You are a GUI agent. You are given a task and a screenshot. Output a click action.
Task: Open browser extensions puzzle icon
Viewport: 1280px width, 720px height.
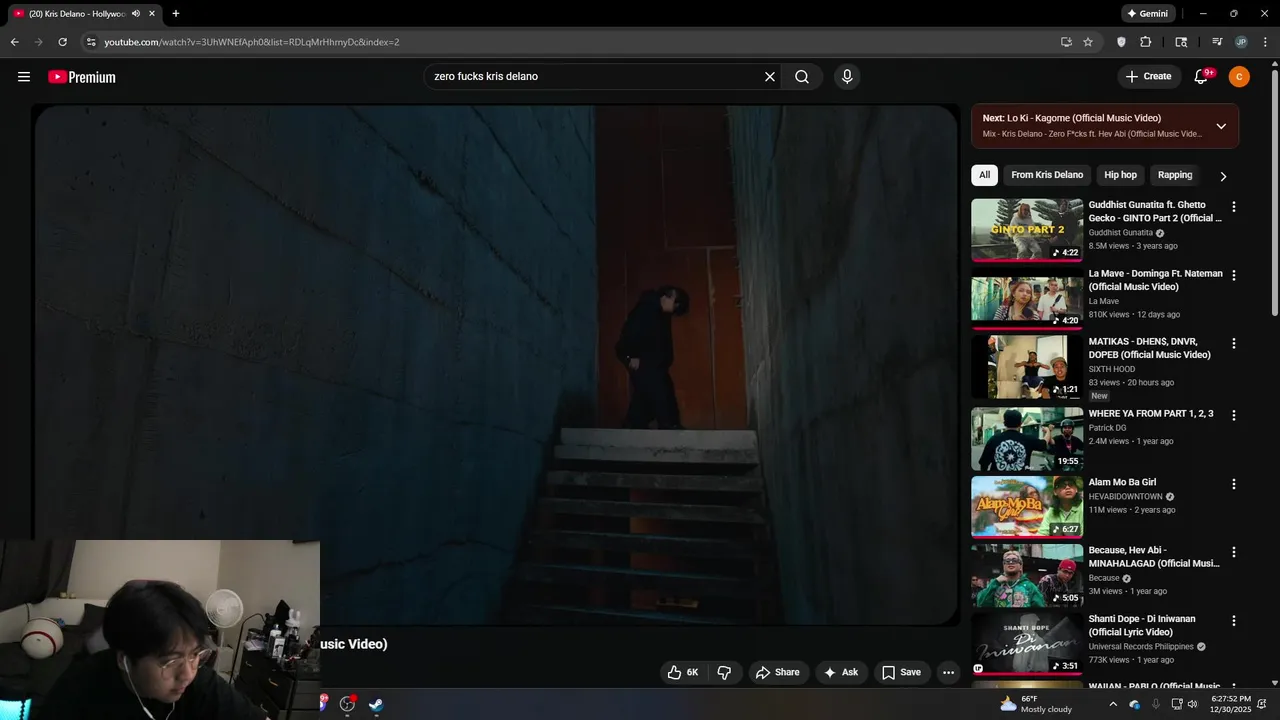tap(1146, 42)
